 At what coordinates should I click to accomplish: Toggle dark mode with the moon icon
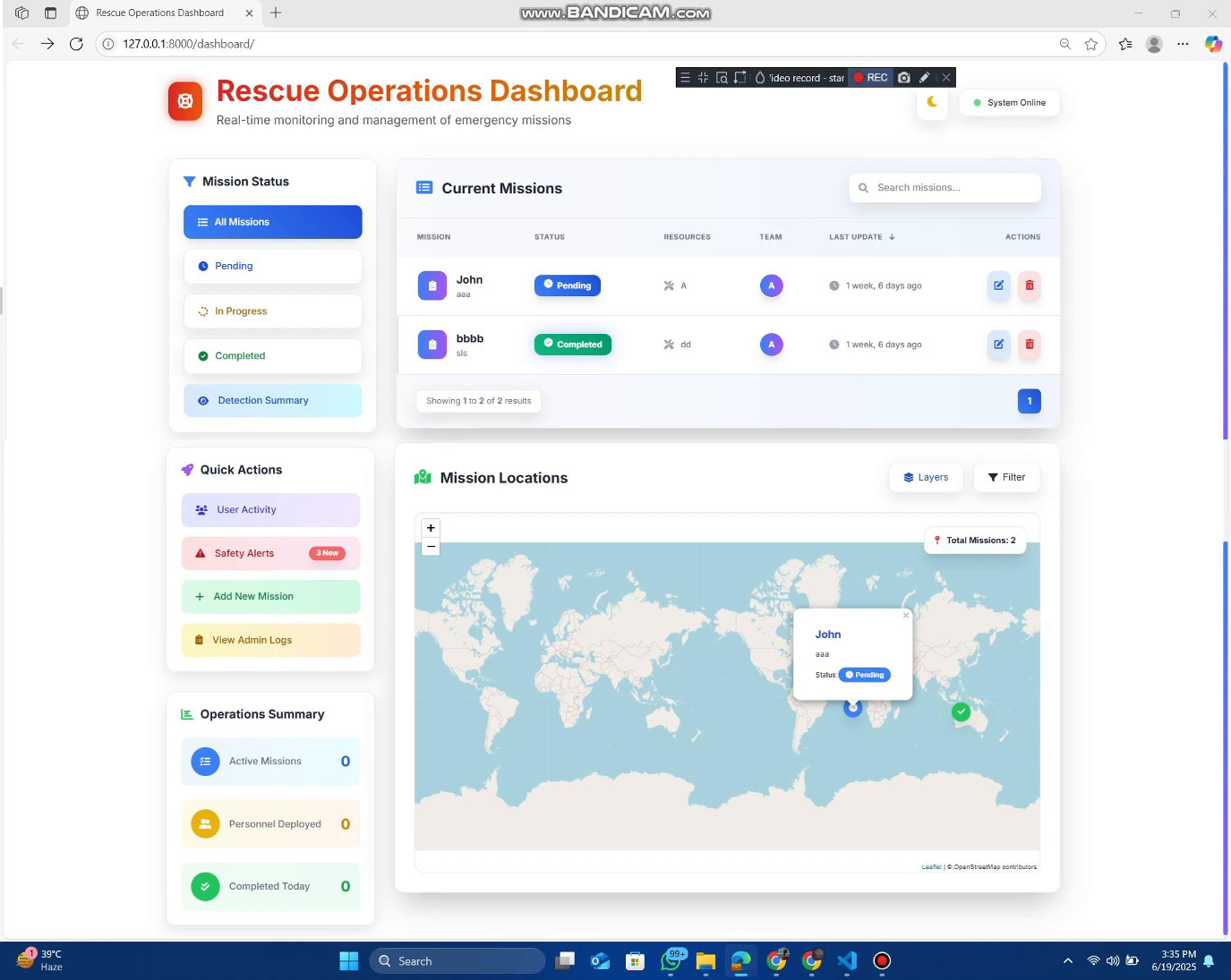point(932,102)
